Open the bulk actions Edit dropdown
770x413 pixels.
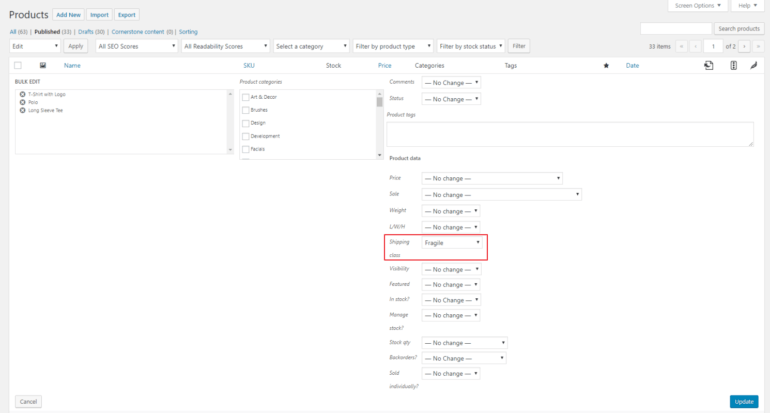coord(35,46)
